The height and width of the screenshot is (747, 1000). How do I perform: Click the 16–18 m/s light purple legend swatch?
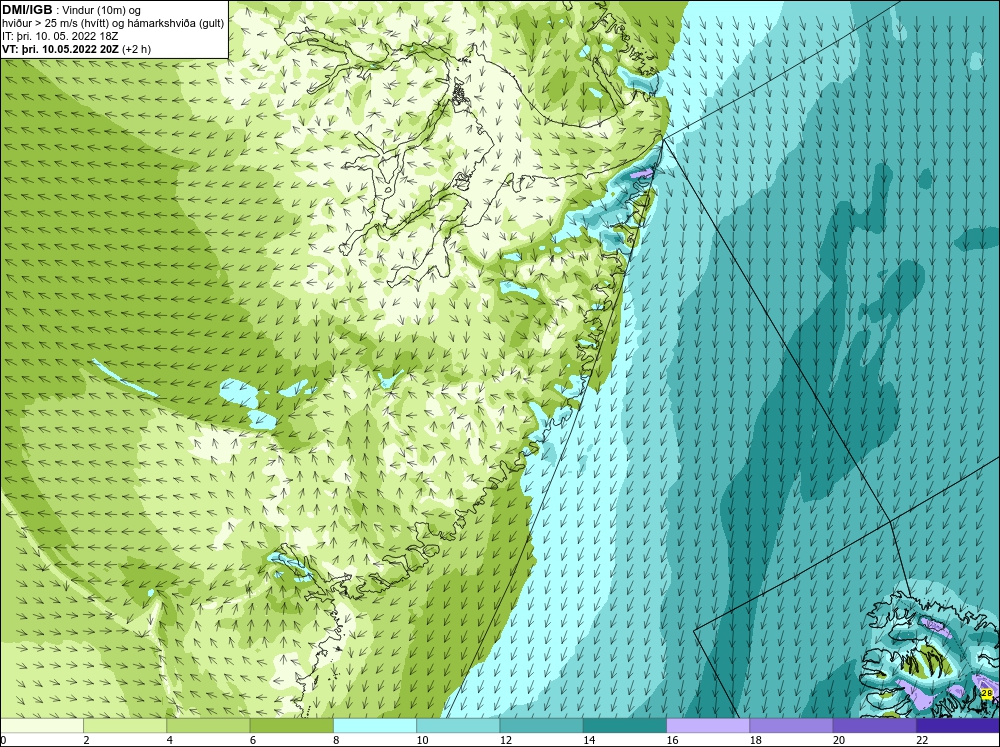pos(708,726)
